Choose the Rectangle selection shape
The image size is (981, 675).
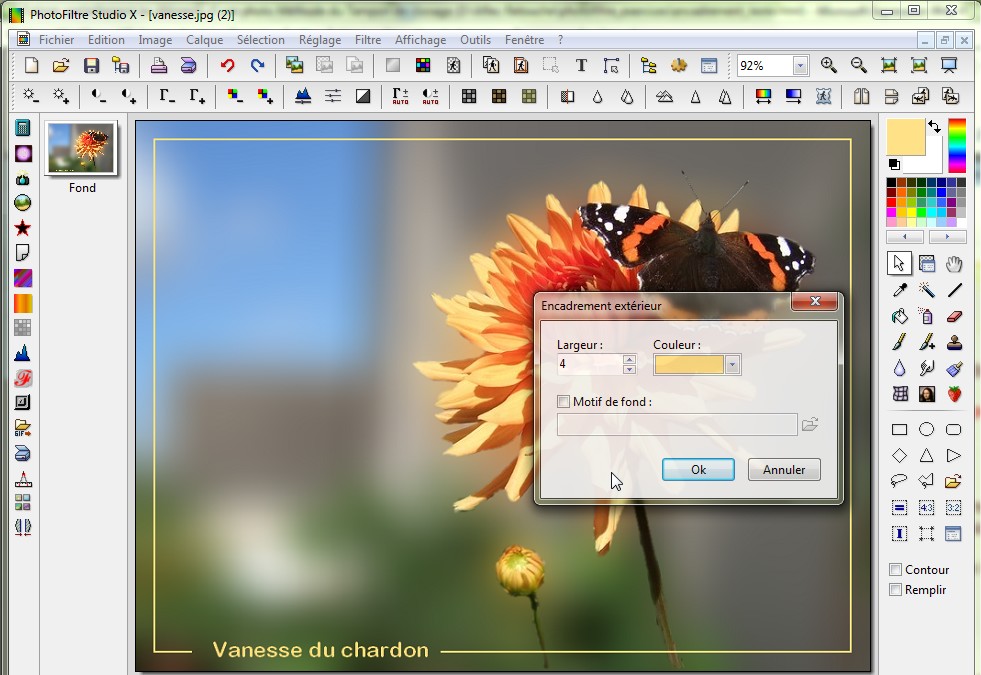click(900, 429)
